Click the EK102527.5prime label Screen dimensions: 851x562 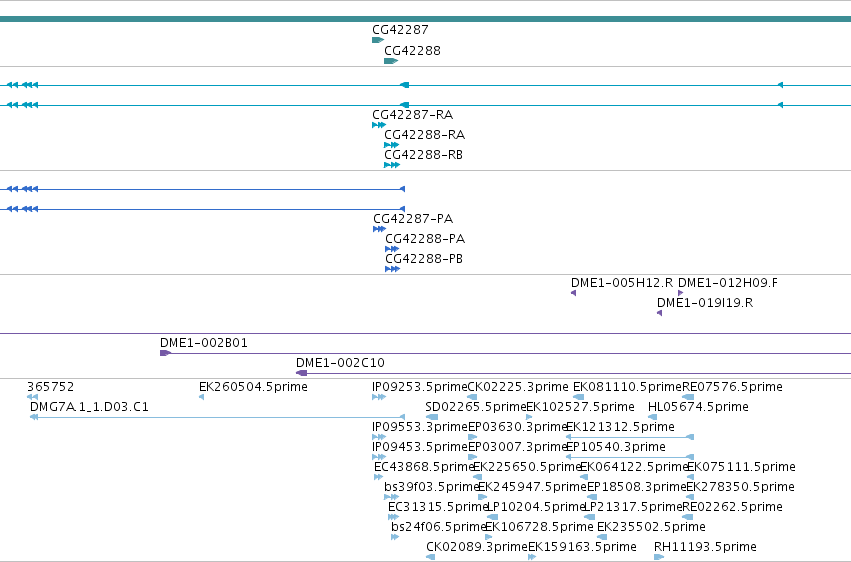pyautogui.click(x=581, y=407)
